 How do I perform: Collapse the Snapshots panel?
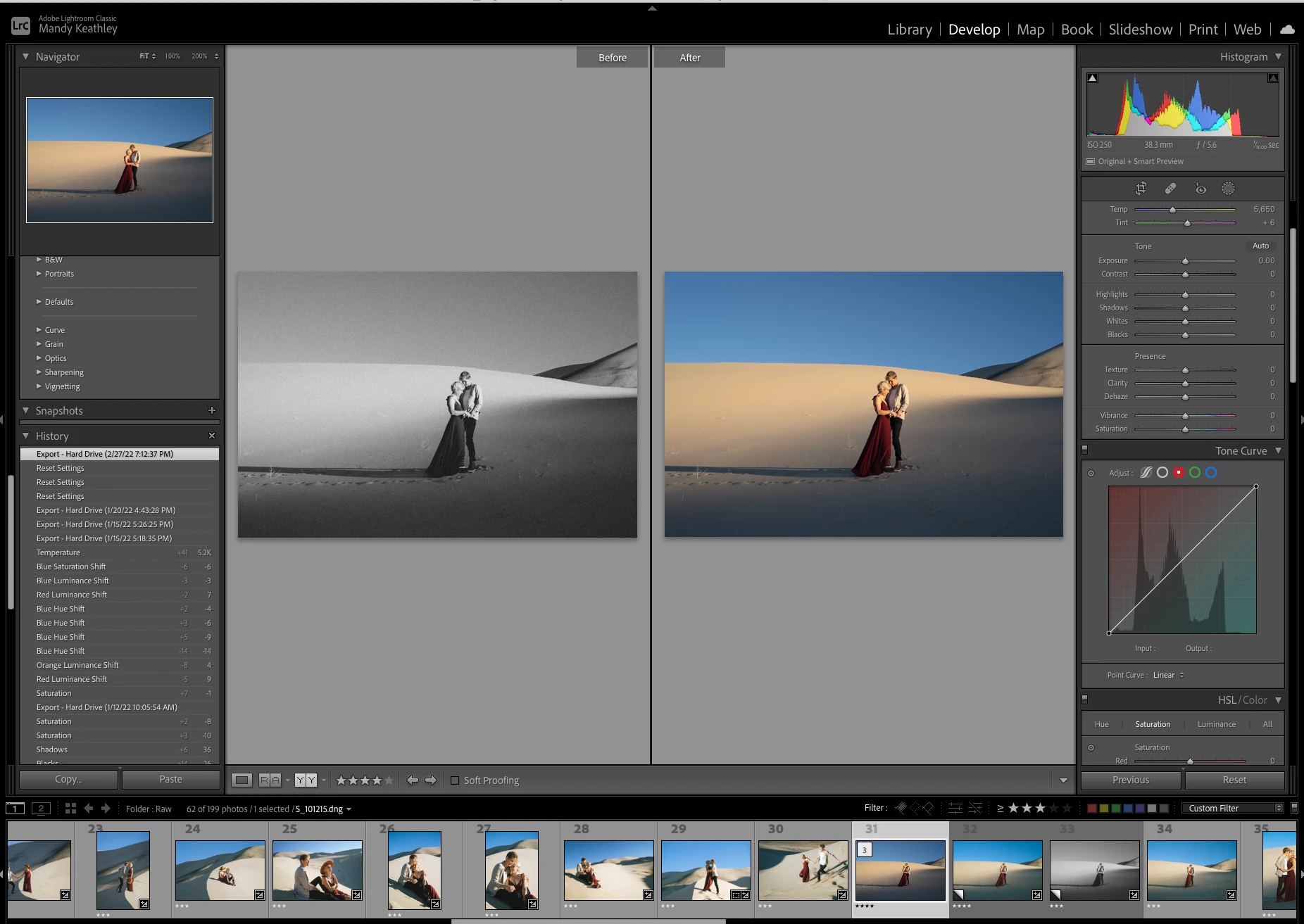26,410
